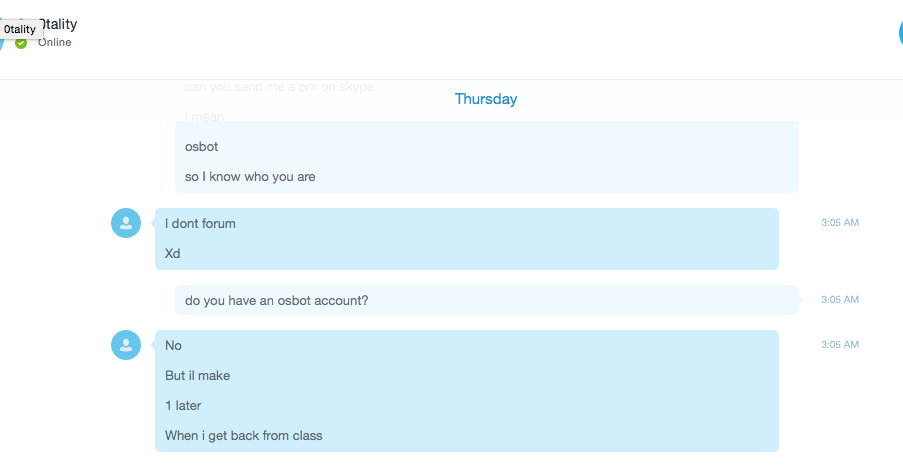Image resolution: width=903 pixels, height=466 pixels.
Task: Open the 0tality contact name header
Action: click(x=59, y=24)
